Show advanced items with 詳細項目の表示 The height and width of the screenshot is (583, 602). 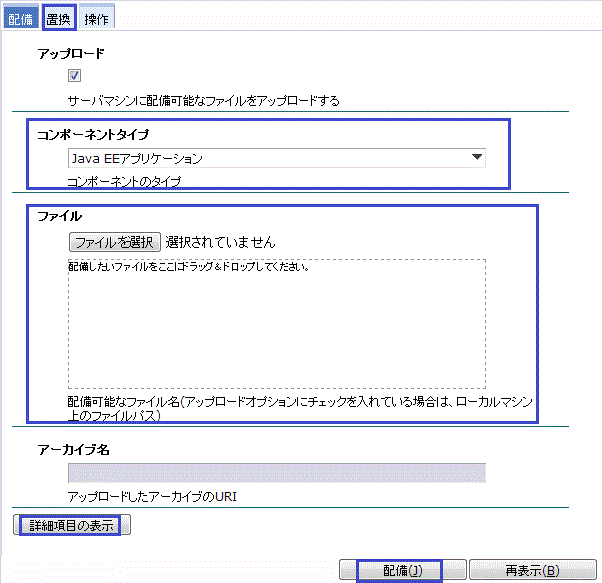[x=73, y=525]
